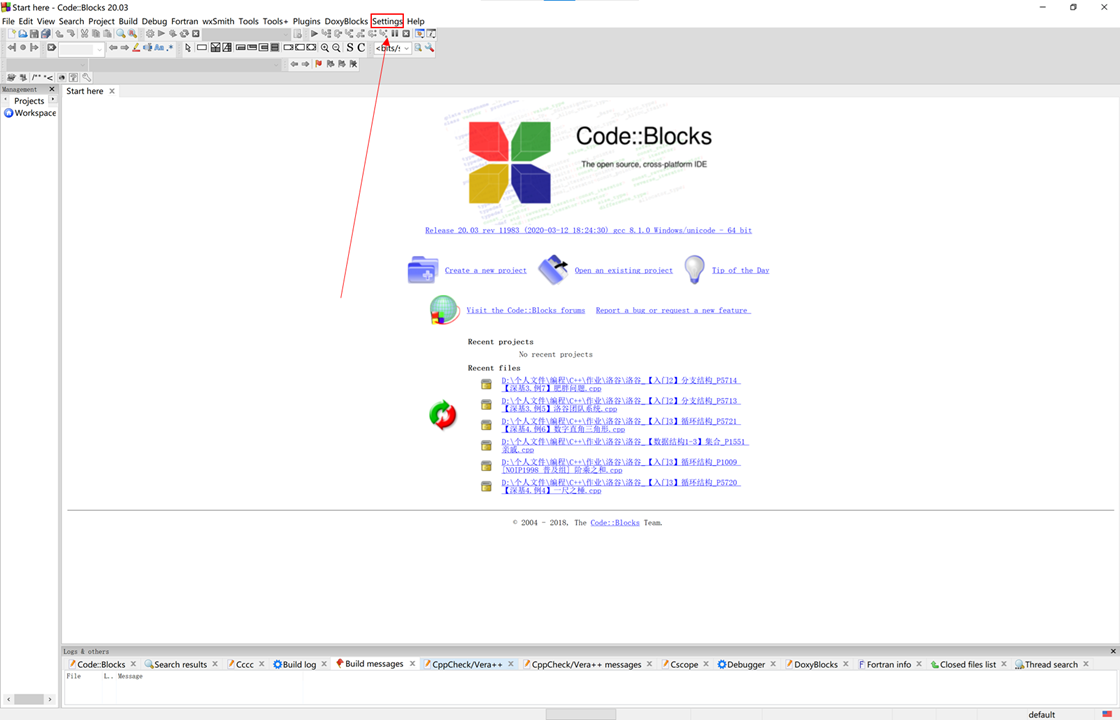Click the Management tabs right scroll arrow

coord(53,100)
